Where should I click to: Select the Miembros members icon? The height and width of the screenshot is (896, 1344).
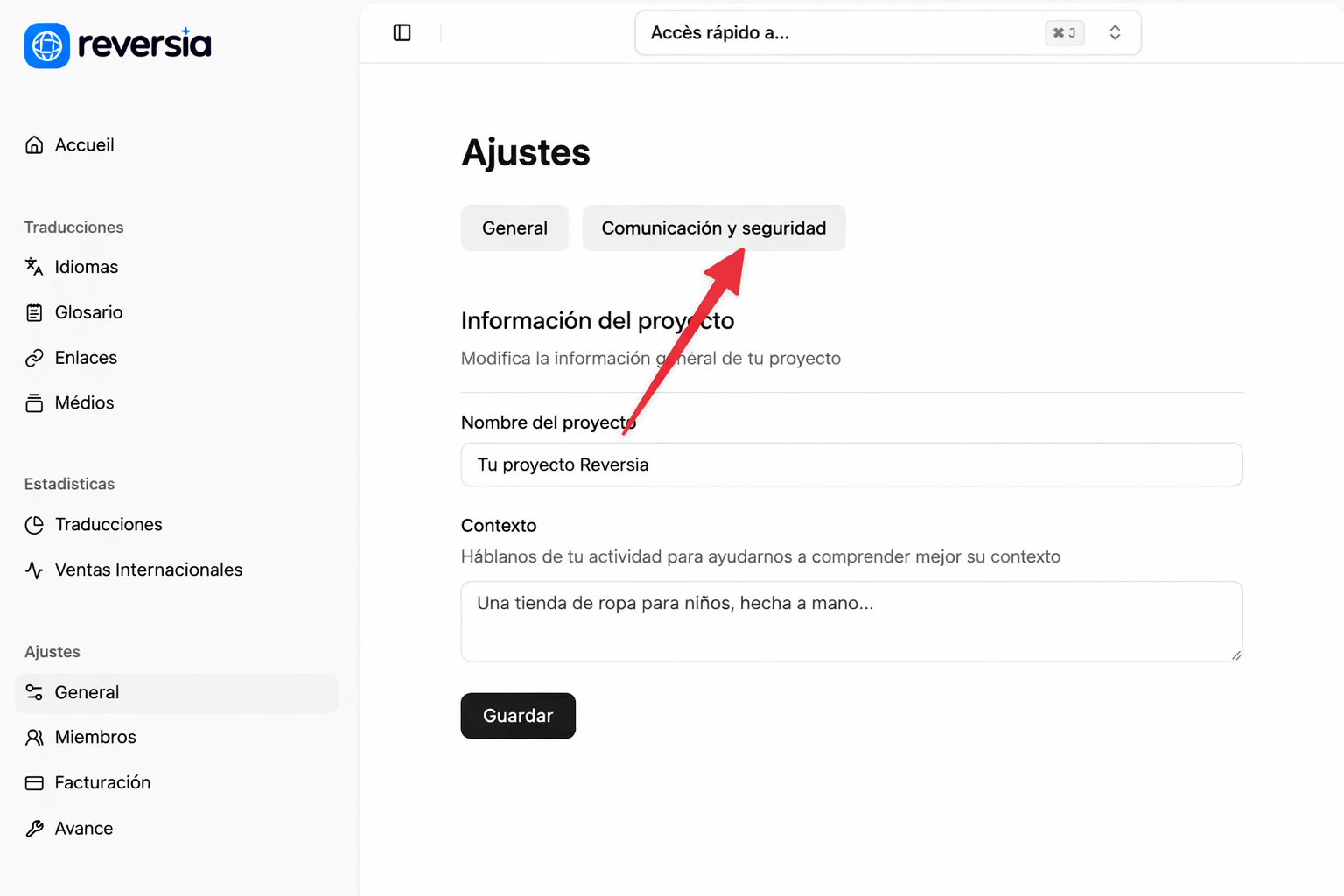34,737
